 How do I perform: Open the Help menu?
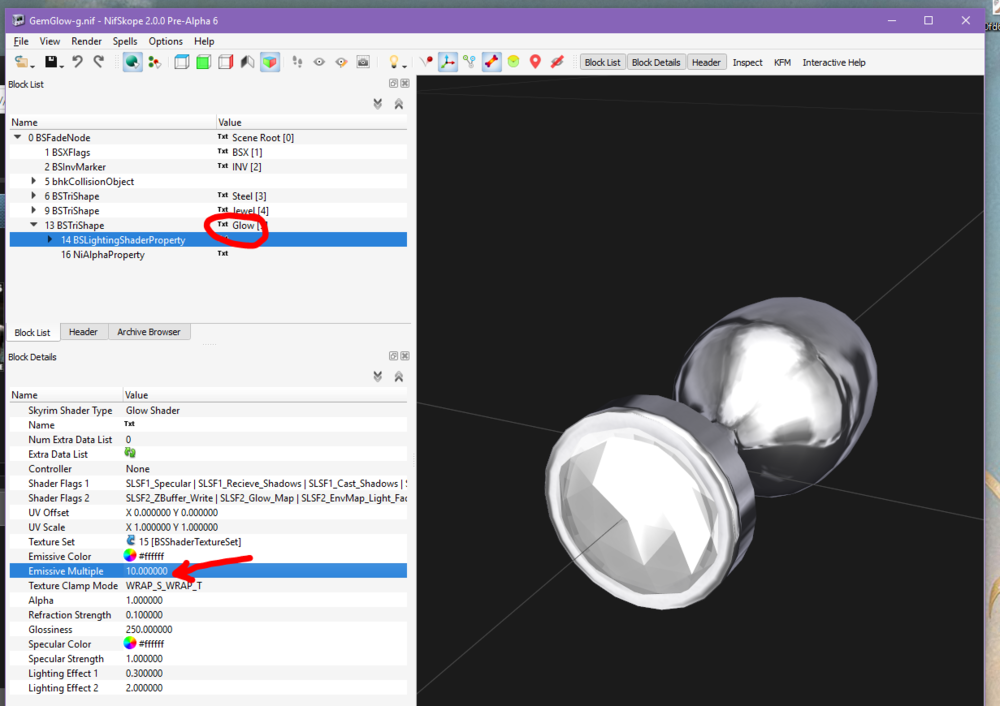(x=204, y=41)
